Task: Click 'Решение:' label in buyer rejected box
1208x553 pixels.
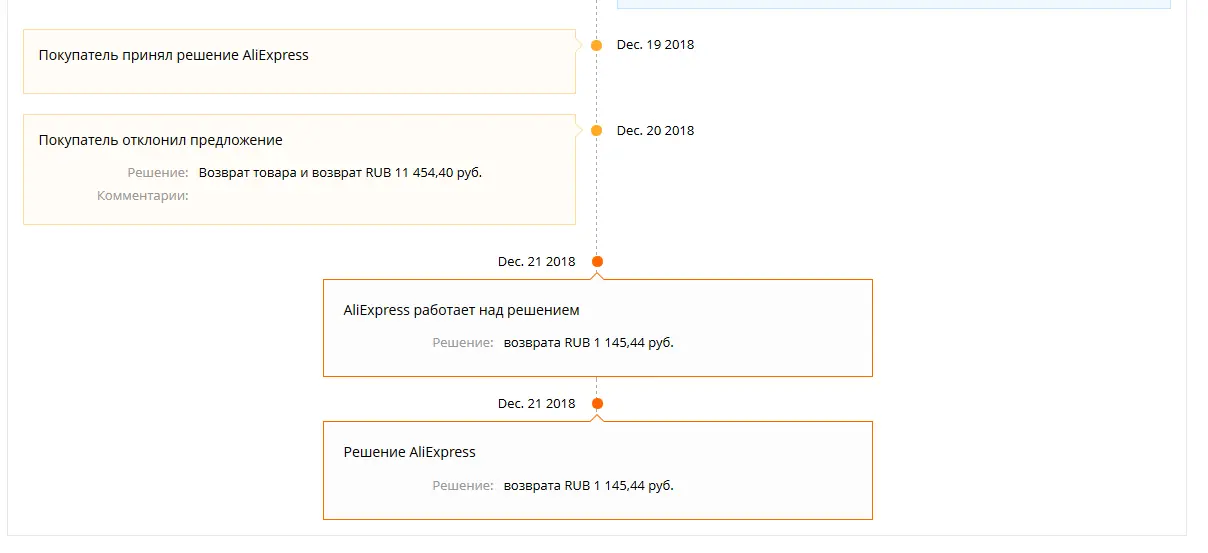Action: pos(158,173)
